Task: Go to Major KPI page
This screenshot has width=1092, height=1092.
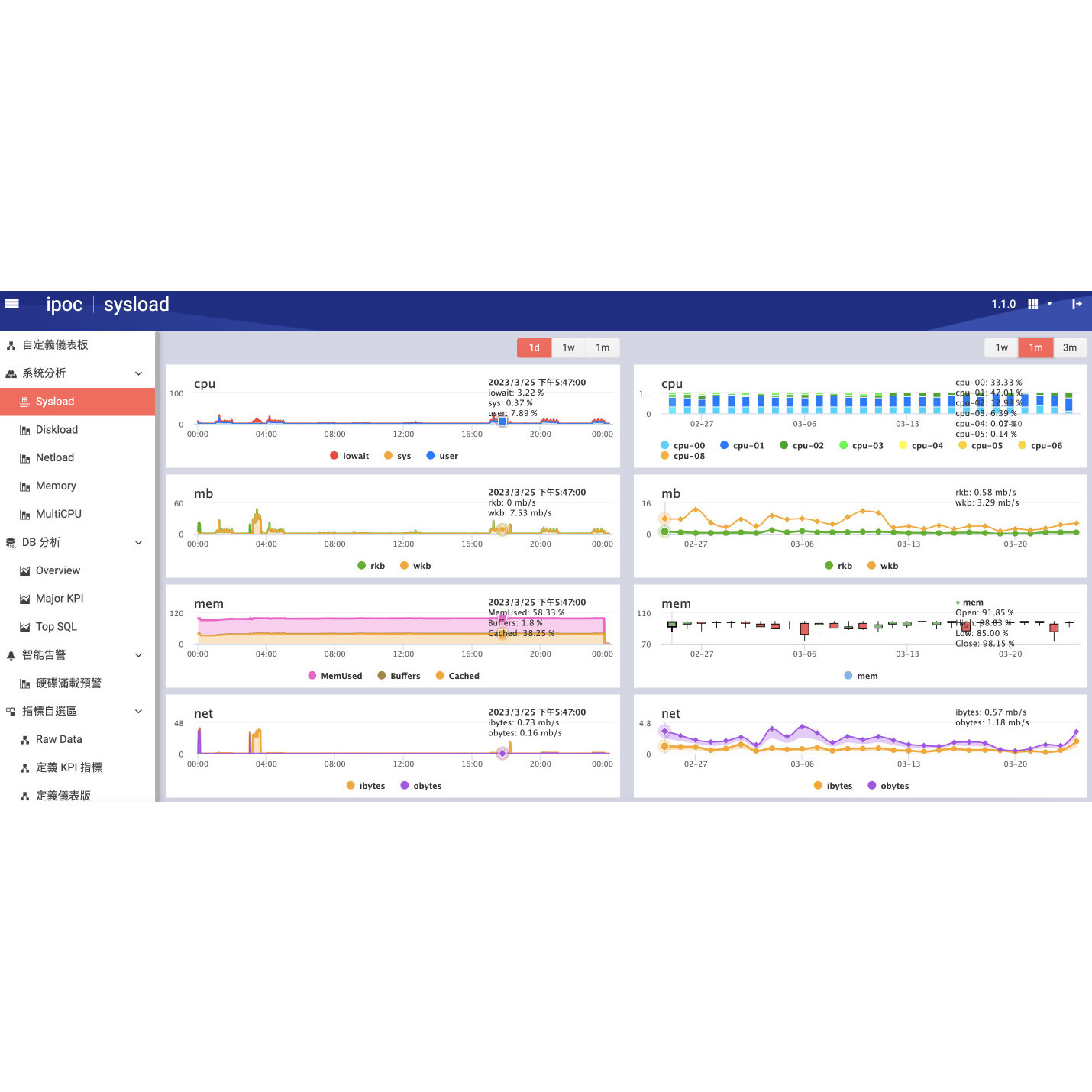Action: tap(60, 599)
